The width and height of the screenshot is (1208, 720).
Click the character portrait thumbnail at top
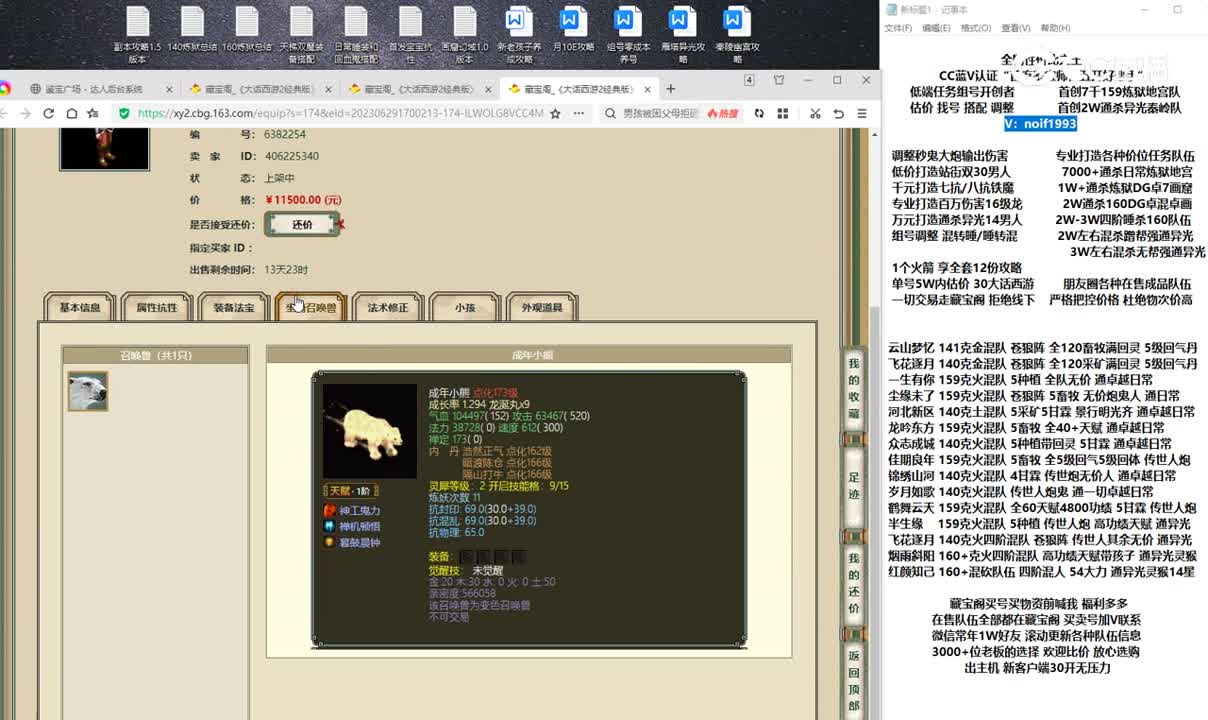click(104, 148)
